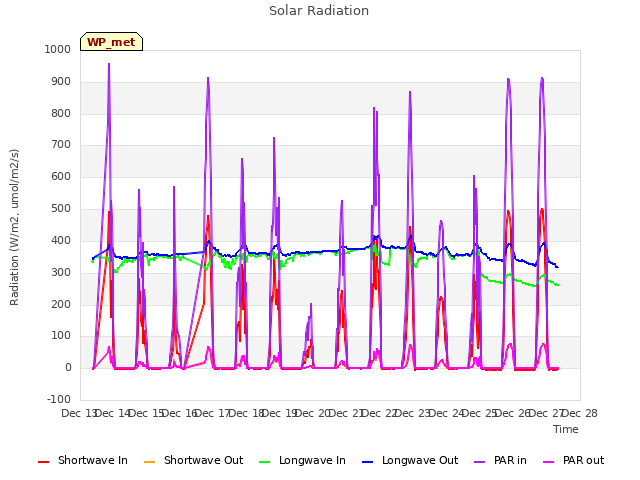Click the -100 y-axis tick label
Image resolution: width=640 pixels, height=480 pixels.
(59, 399)
